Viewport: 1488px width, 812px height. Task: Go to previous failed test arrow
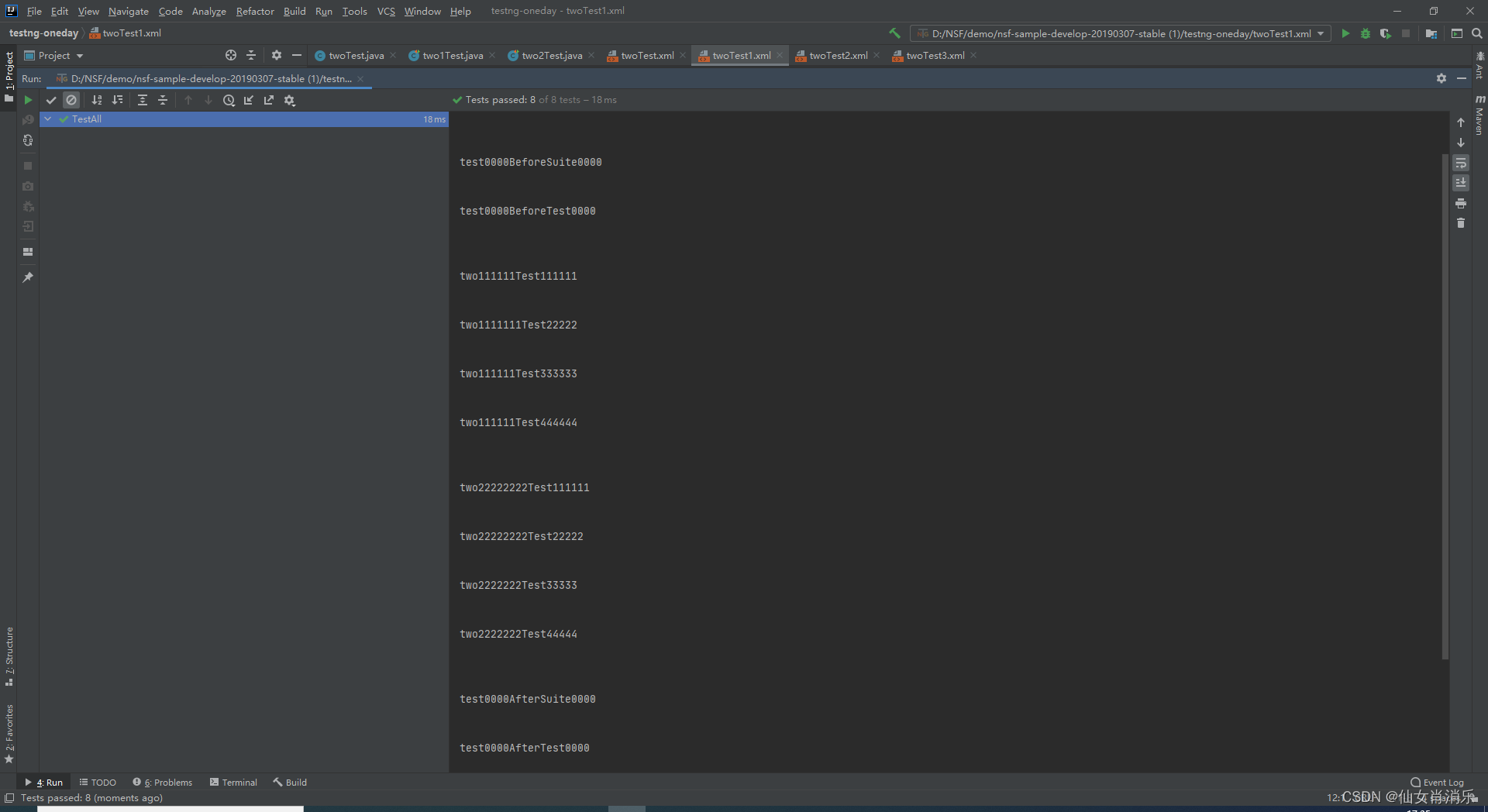pos(188,100)
